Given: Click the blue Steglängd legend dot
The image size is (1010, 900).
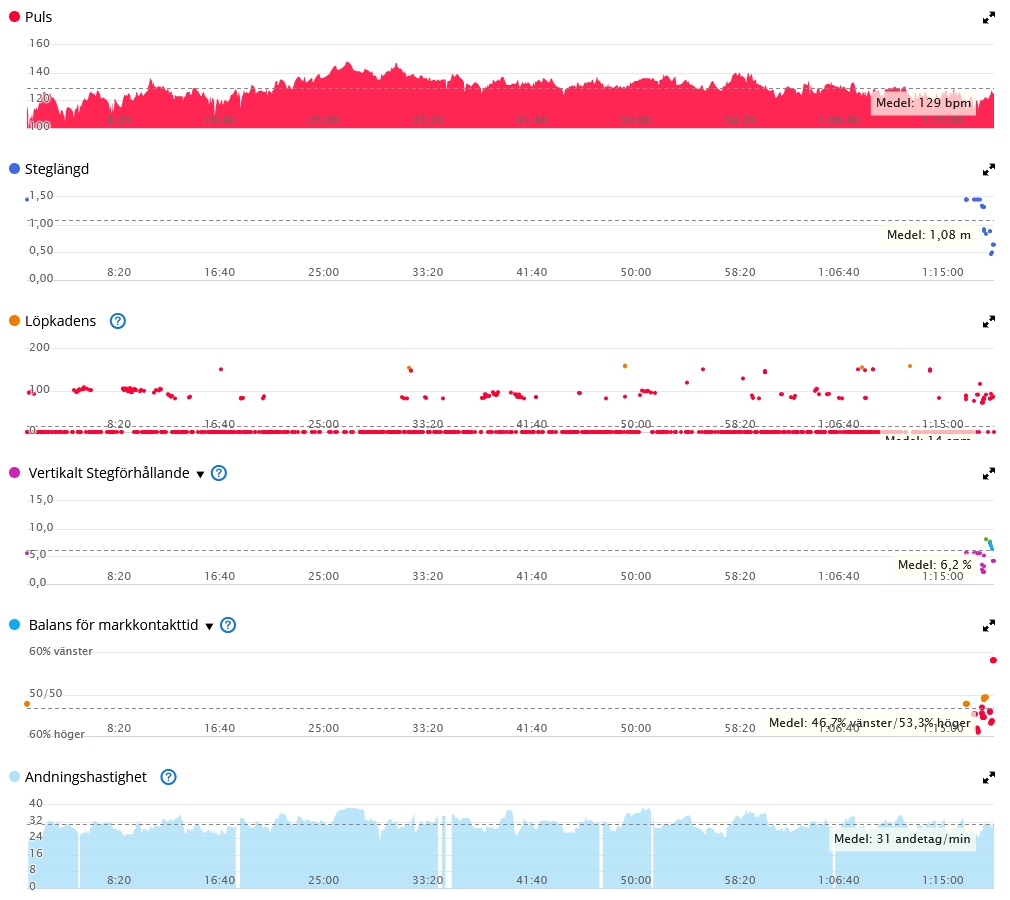Looking at the screenshot, I should (14, 169).
